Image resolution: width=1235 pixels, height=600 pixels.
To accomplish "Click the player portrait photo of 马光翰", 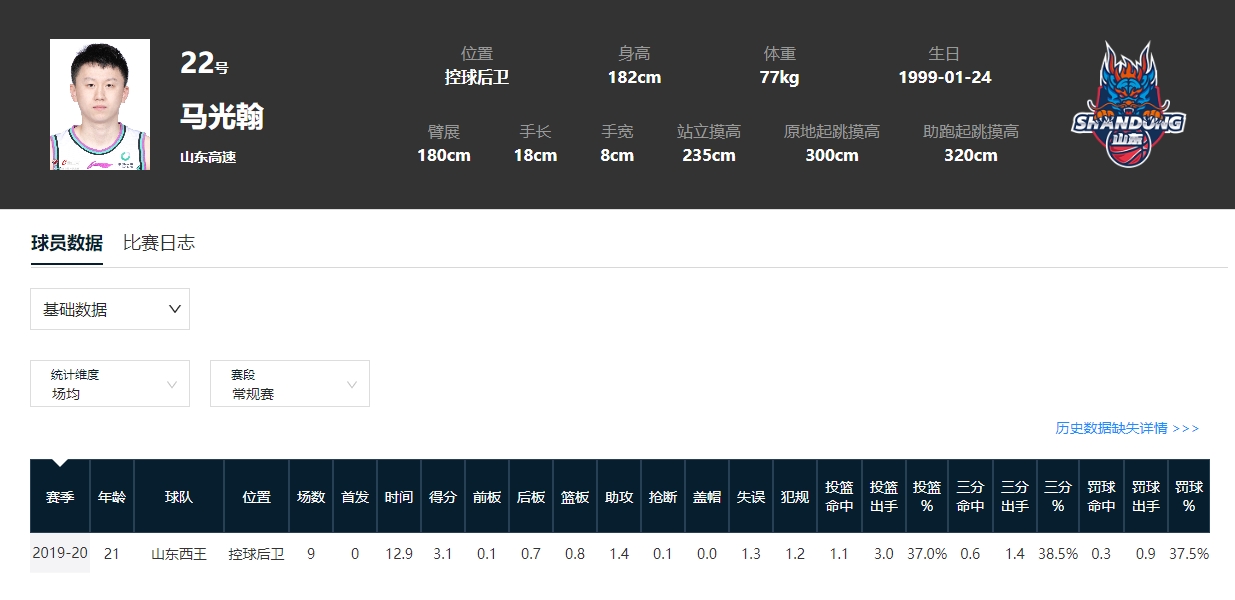I will (100, 104).
